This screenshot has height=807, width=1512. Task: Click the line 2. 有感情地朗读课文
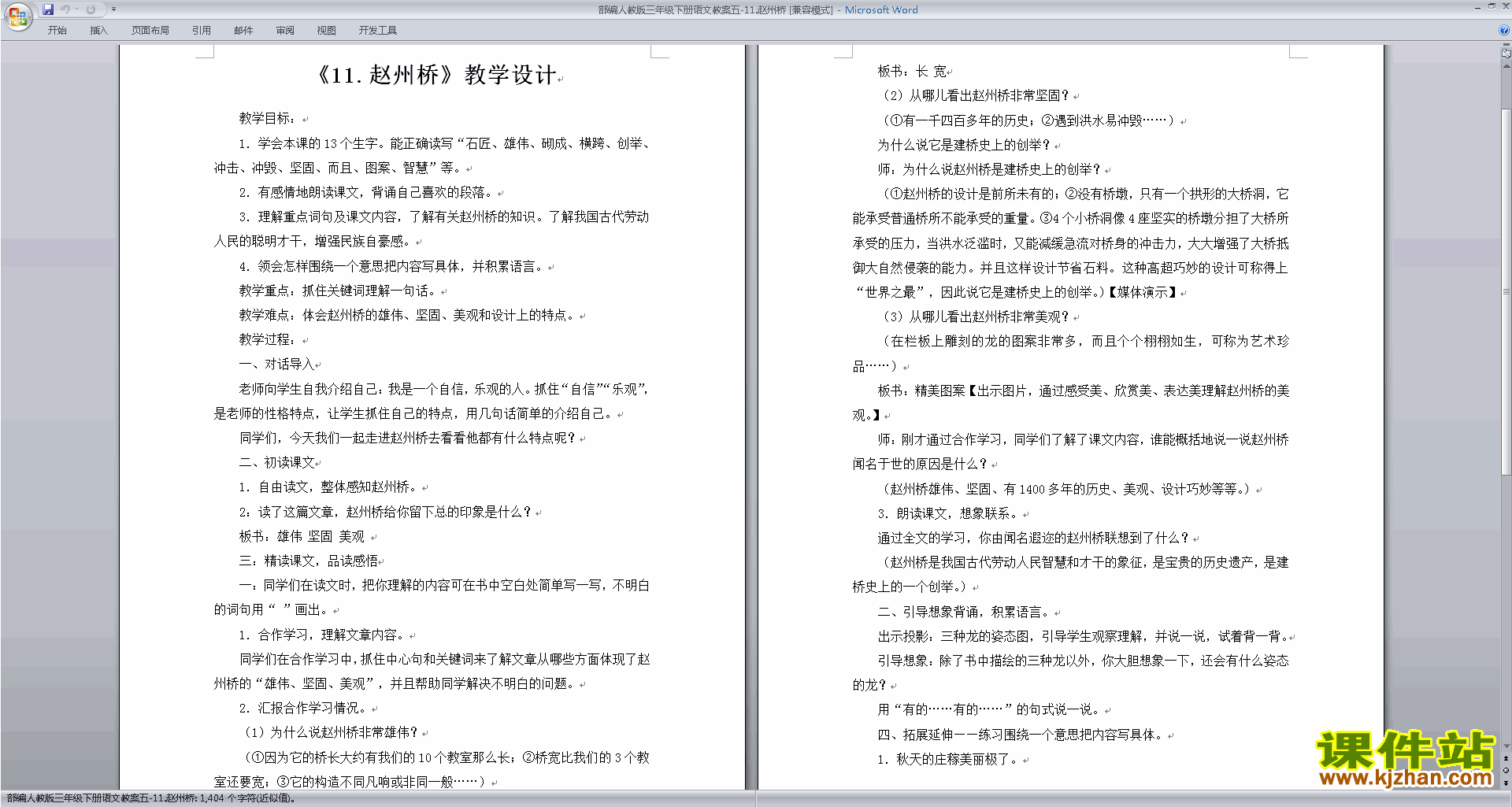pos(366,193)
